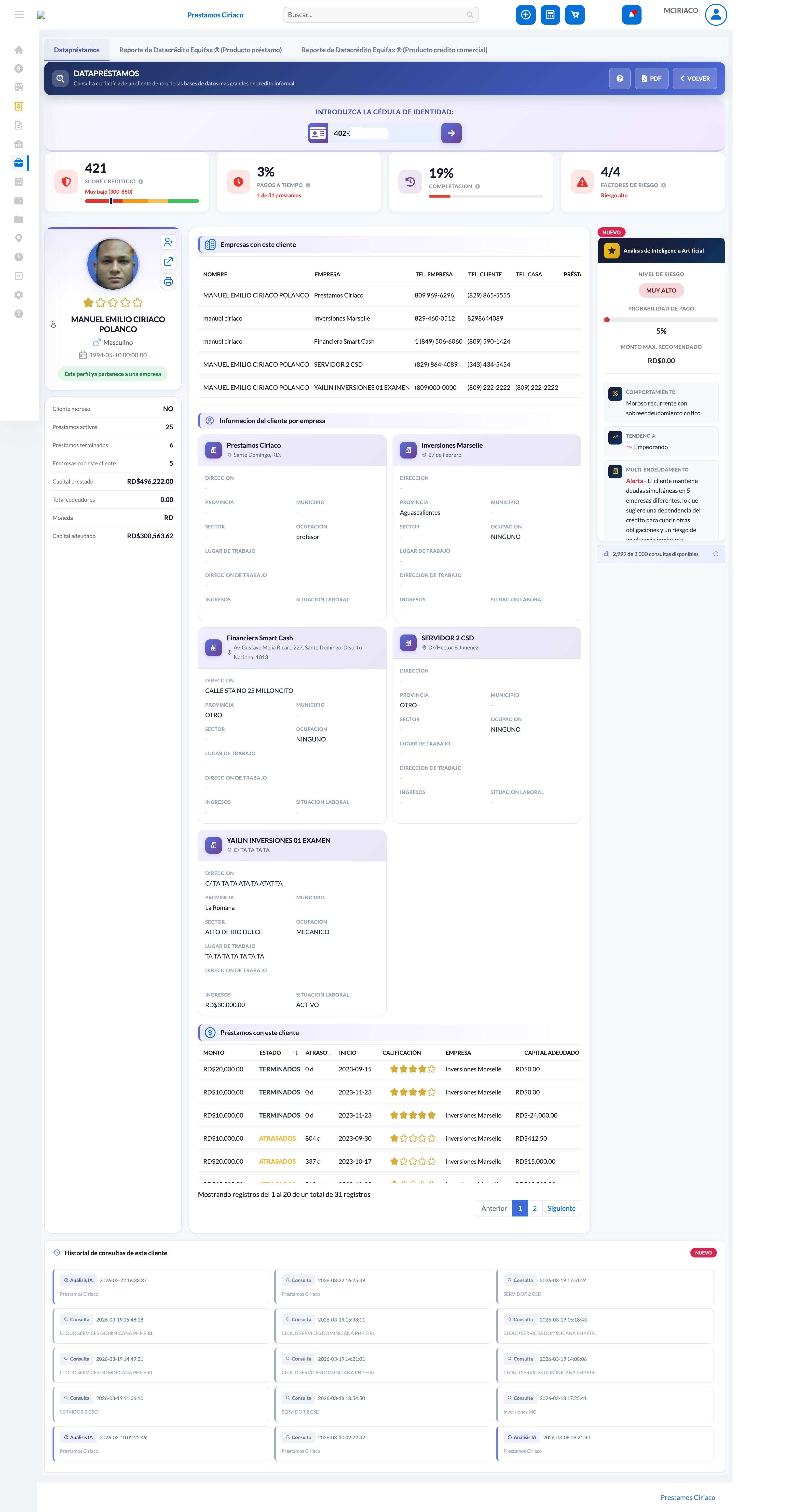Click the help icon in Dataprestamos banner

point(620,79)
